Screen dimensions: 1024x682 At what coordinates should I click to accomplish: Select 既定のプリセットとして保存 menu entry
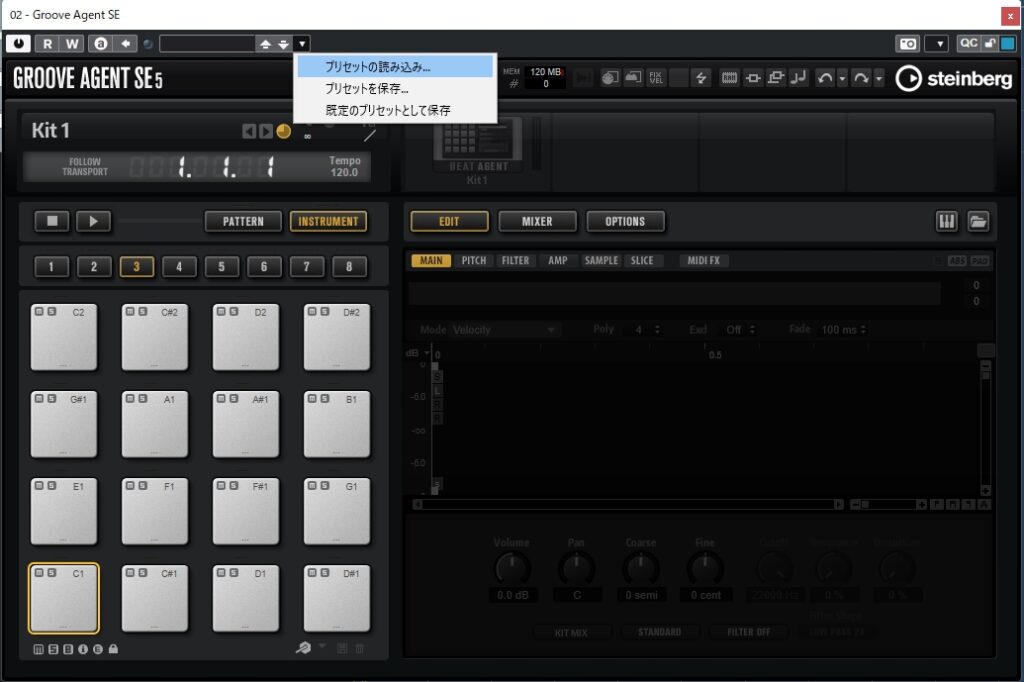coord(388,110)
